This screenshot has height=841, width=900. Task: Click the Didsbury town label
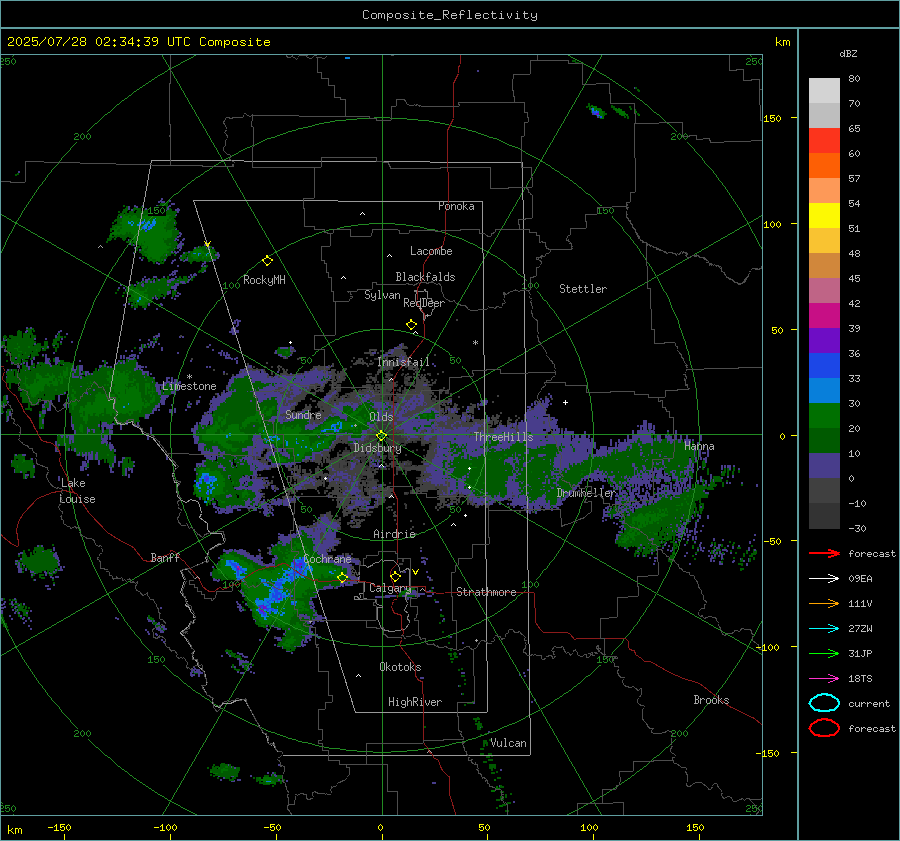(x=378, y=448)
